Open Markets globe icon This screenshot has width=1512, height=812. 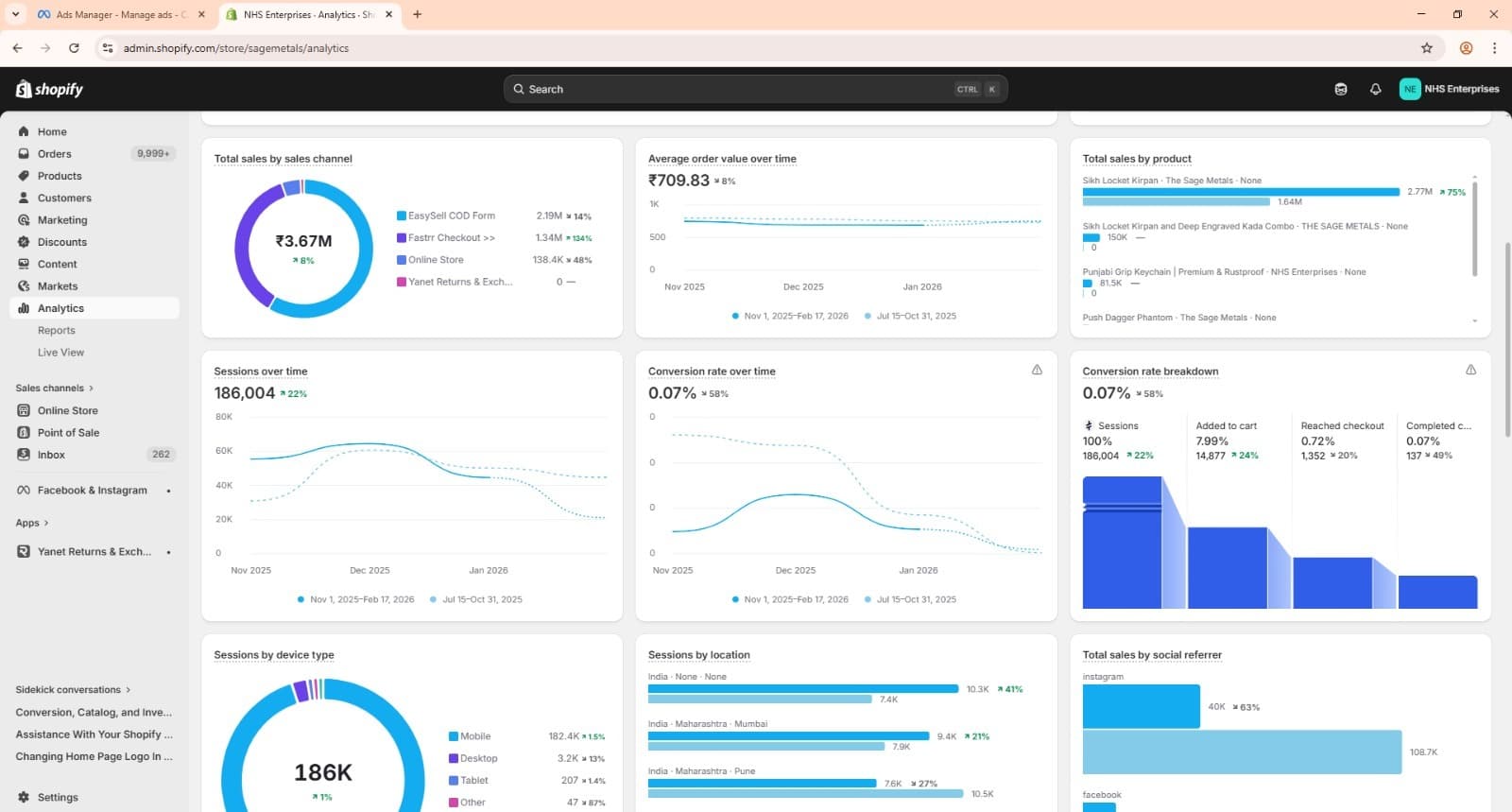tap(24, 285)
